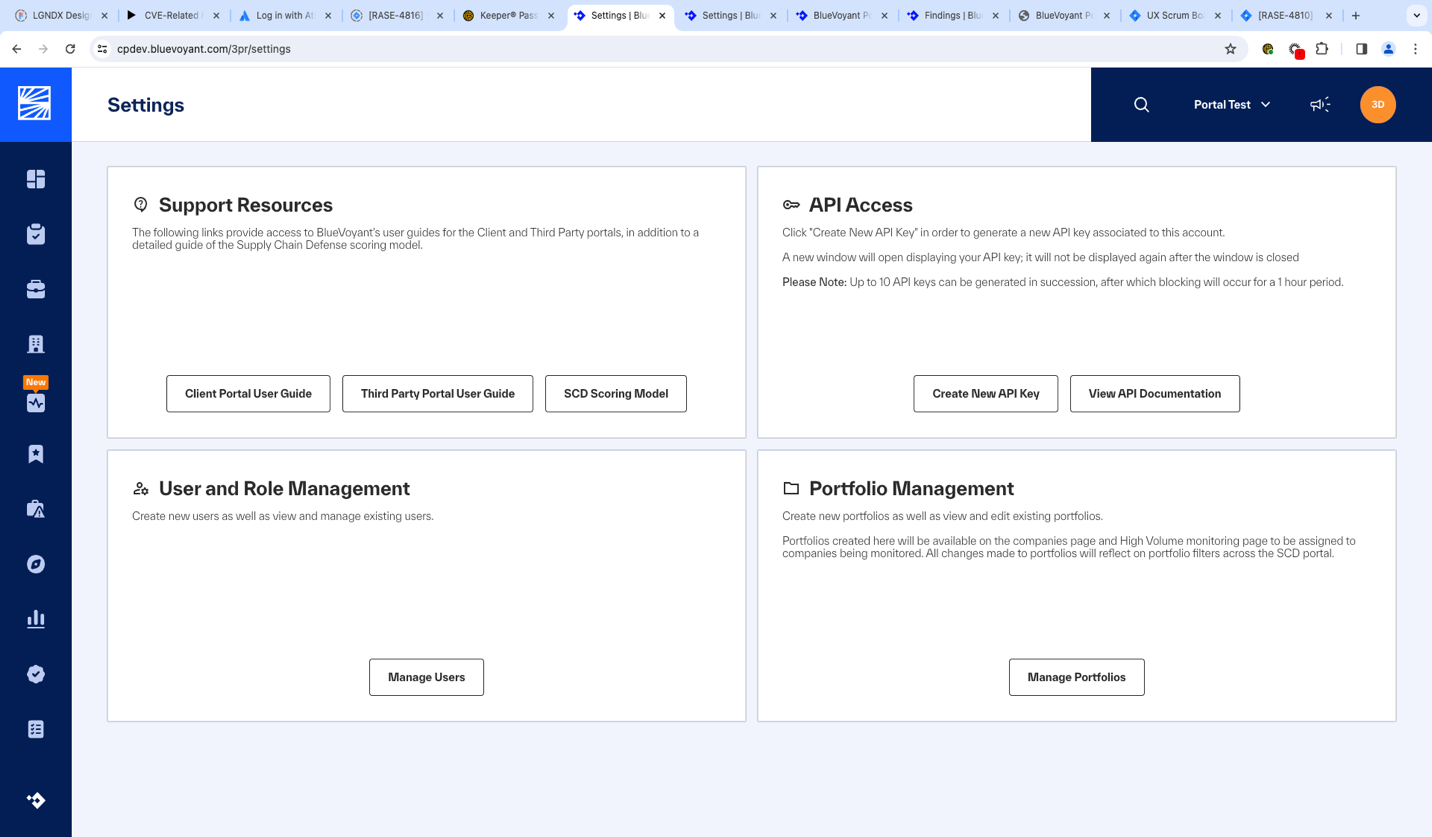
Task: Switch to the CVE-Related browser tab
Action: coord(172,16)
